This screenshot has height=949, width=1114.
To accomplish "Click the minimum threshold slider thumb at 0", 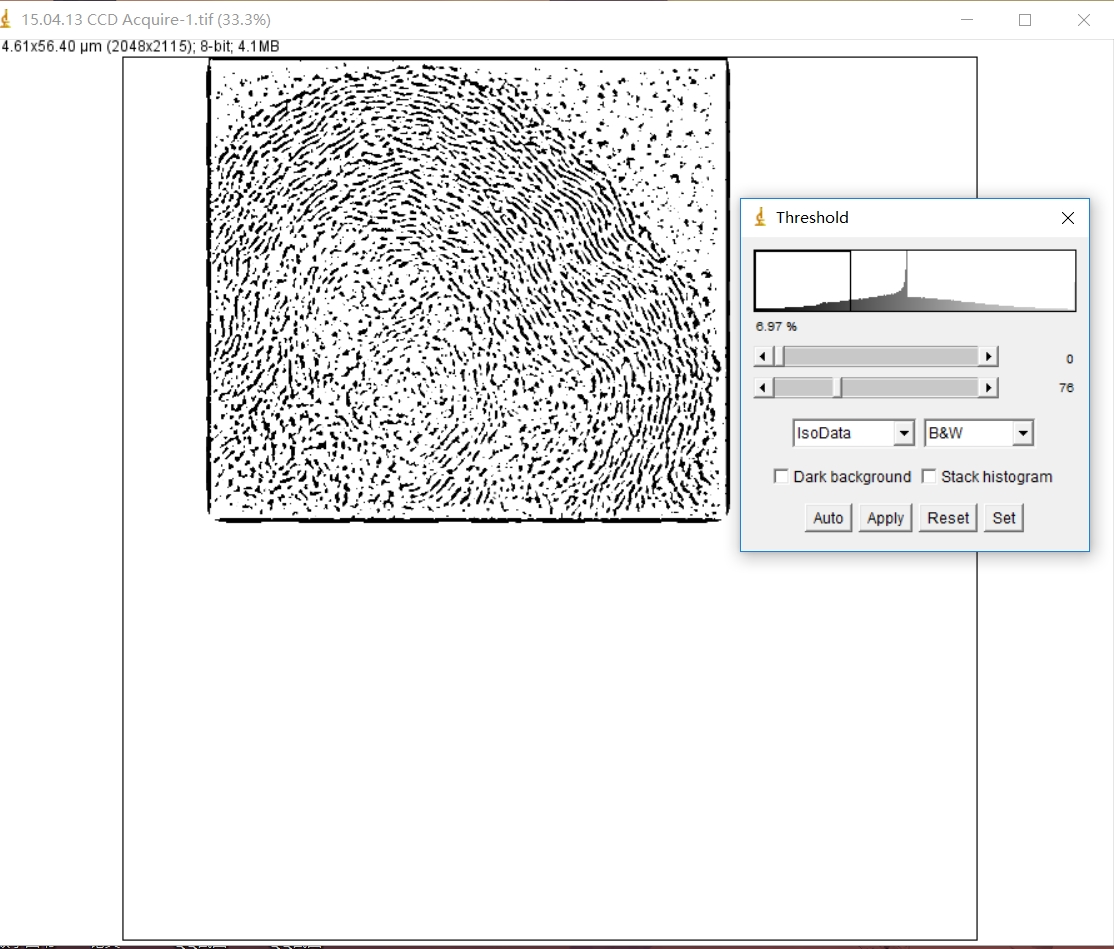I will [779, 357].
